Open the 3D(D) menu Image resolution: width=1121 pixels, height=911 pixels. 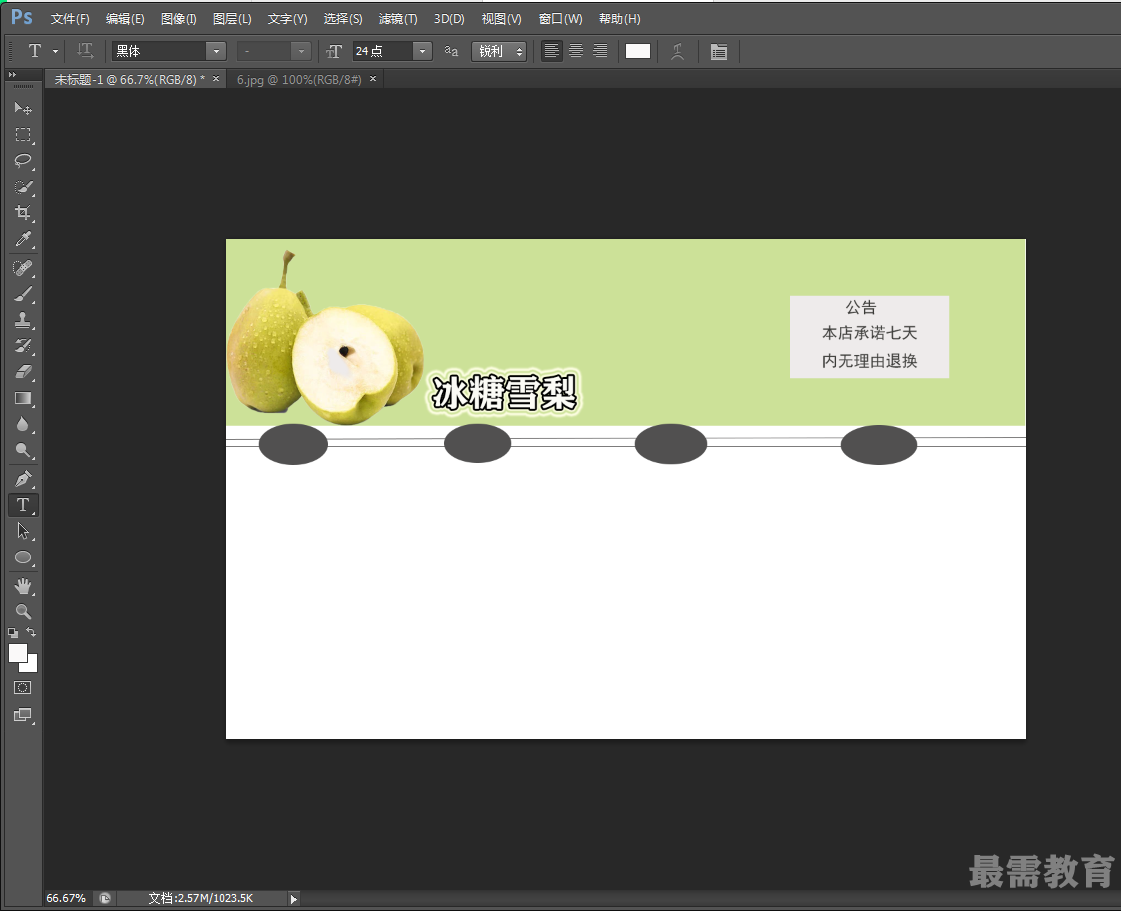point(449,19)
